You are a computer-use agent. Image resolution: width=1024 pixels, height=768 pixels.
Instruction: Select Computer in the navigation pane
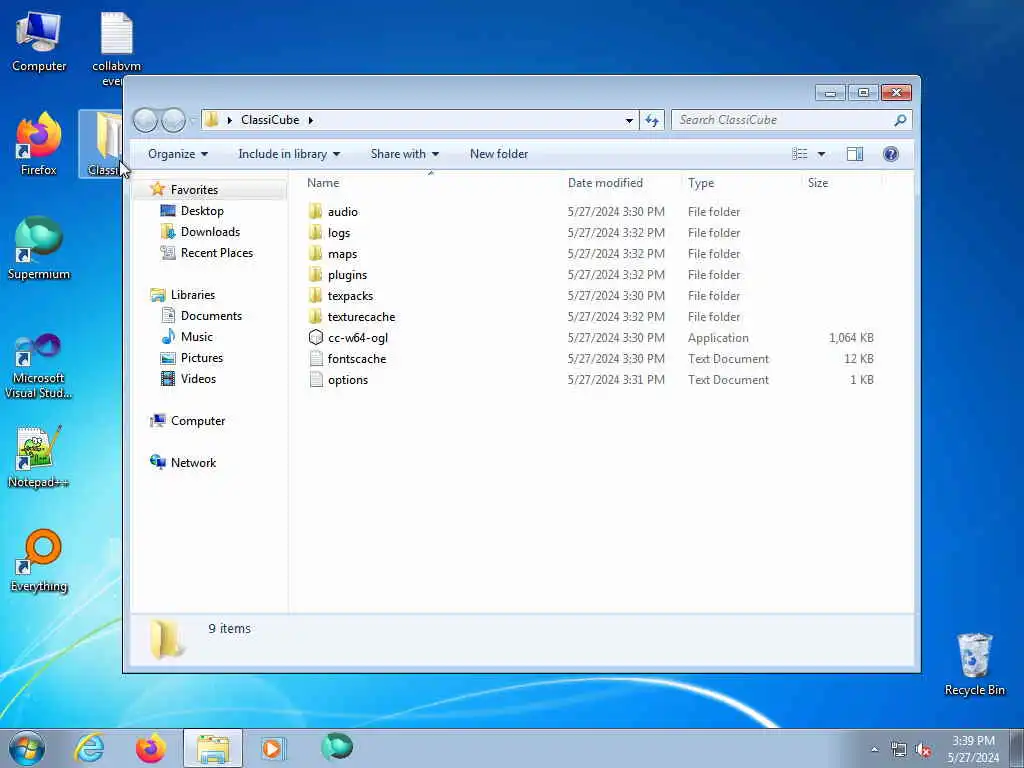click(x=198, y=421)
